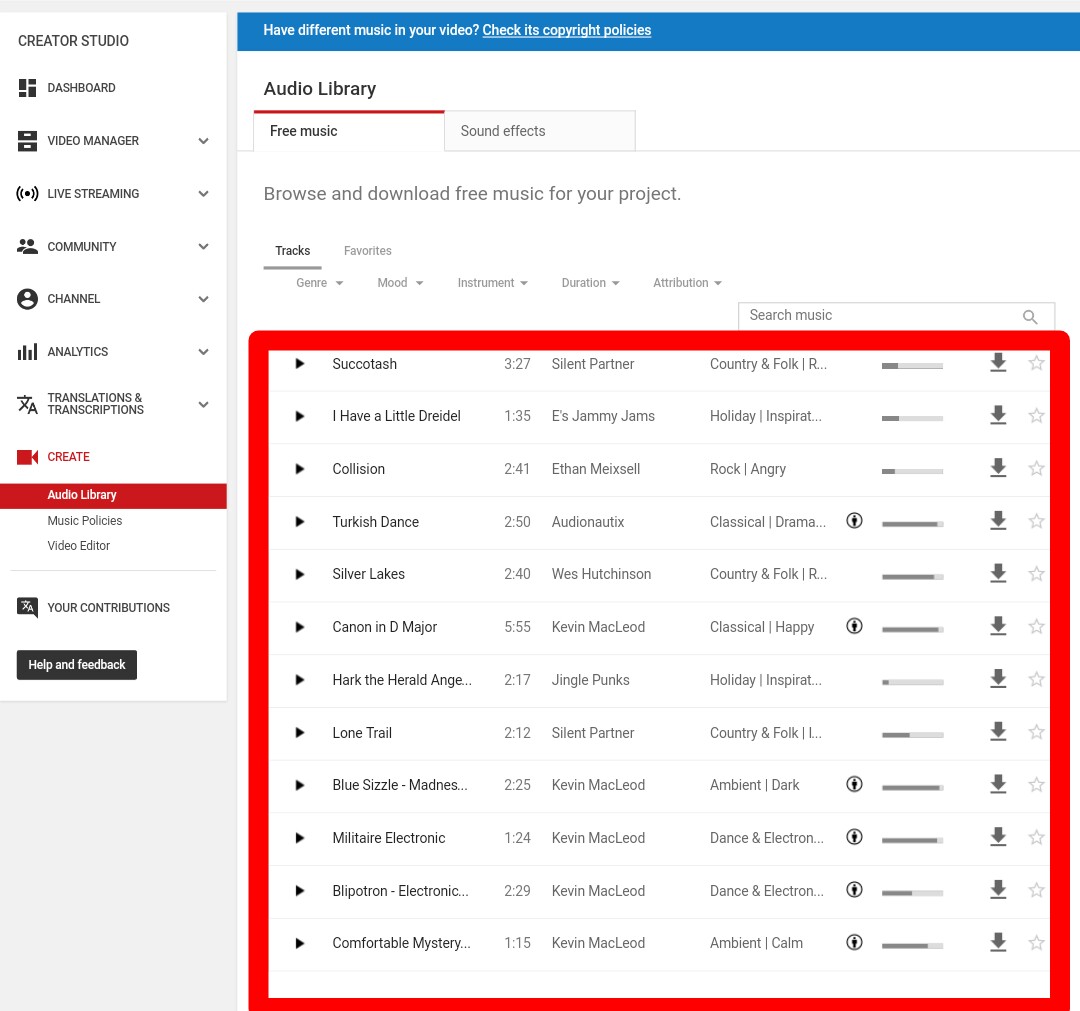Download the Collision track
The height and width of the screenshot is (1011, 1080).
997,468
